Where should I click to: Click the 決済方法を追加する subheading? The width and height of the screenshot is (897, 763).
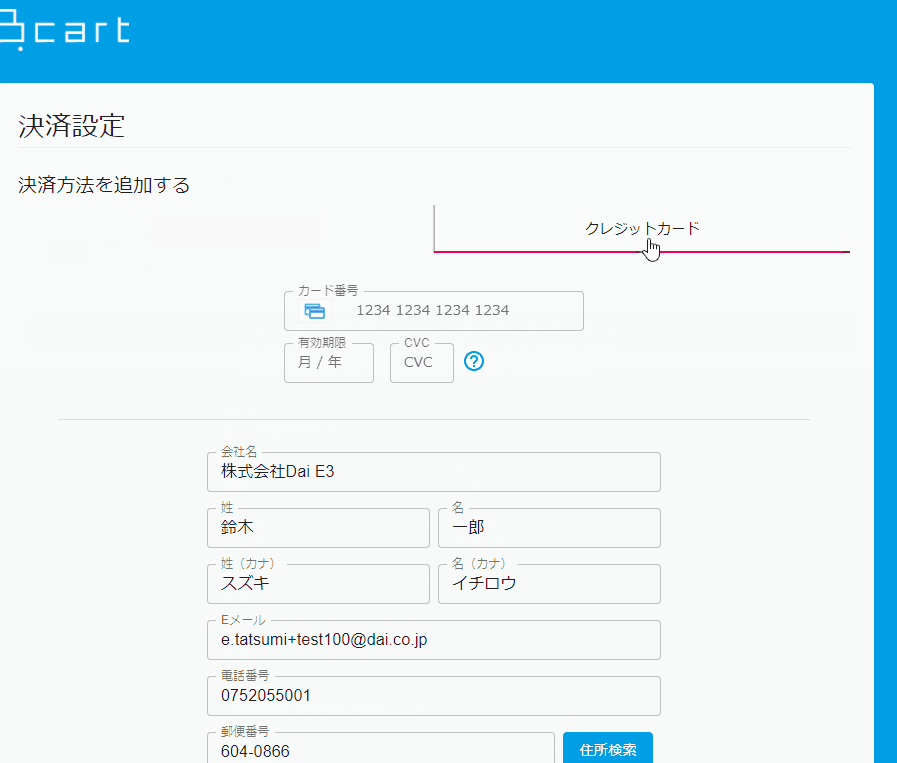tap(104, 185)
